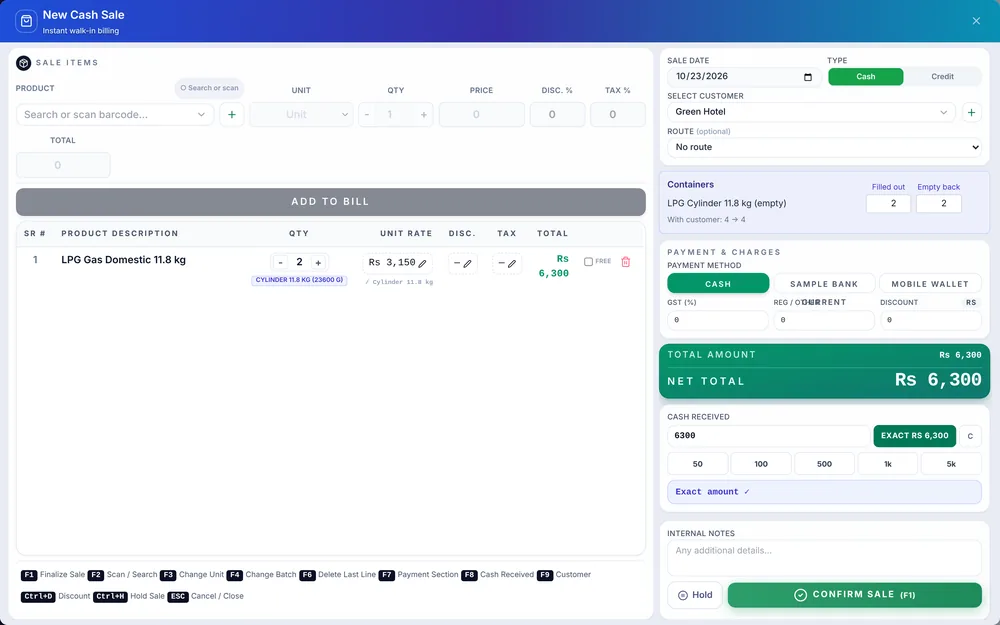This screenshot has height=625, width=1000.
Task: Add 5k to cash received
Action: coord(951,464)
